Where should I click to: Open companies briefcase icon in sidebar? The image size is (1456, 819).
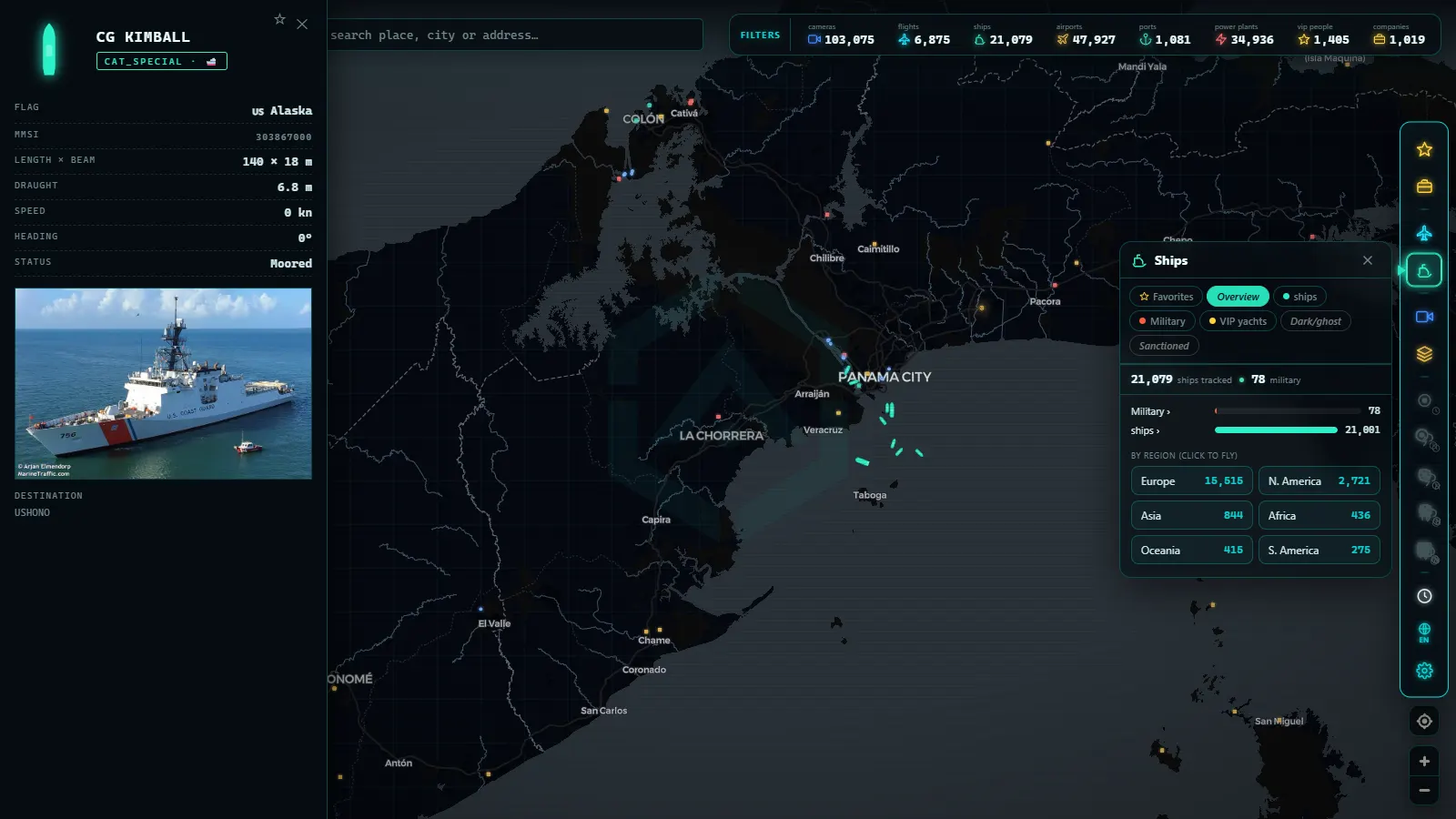[1424, 187]
